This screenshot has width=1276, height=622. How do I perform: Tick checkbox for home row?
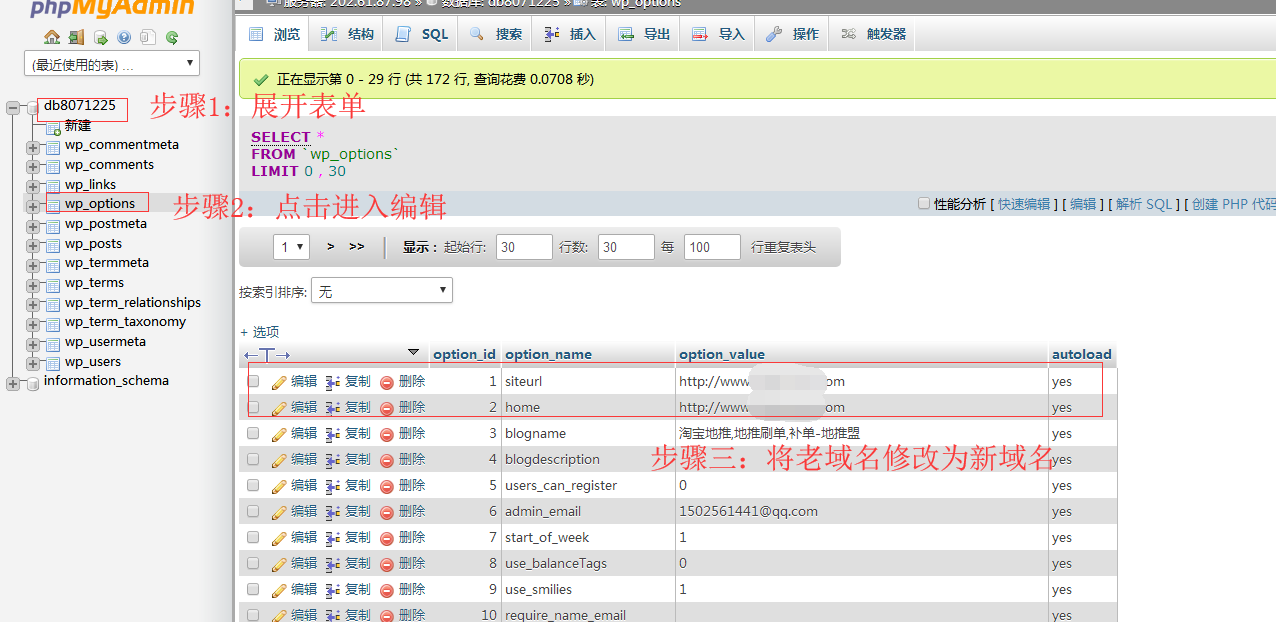tap(253, 407)
